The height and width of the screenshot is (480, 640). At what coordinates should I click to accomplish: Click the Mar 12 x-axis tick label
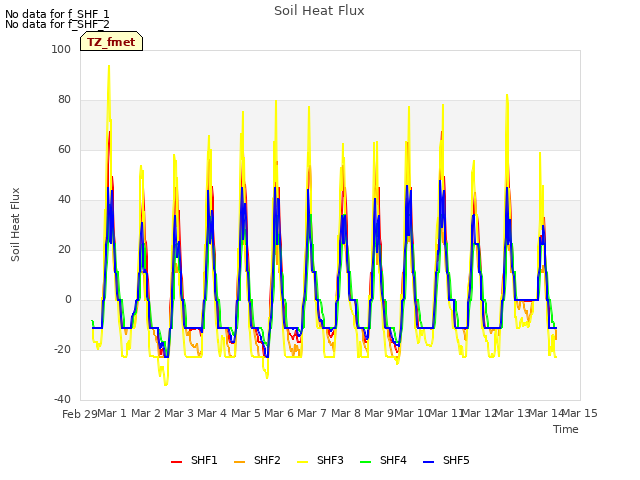coord(479,413)
